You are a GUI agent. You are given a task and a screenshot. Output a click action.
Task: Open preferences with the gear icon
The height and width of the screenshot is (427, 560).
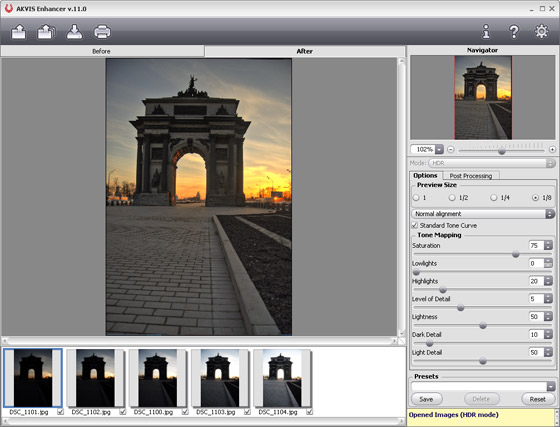tap(541, 31)
